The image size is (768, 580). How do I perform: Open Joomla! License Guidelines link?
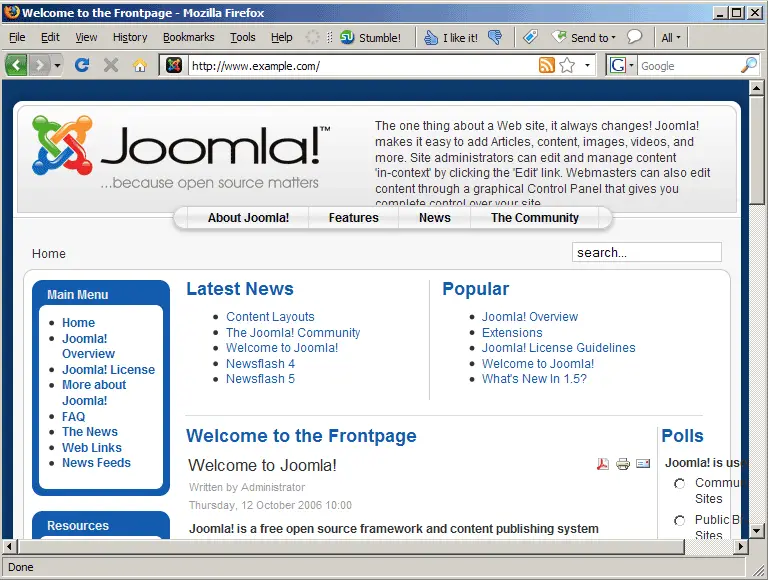pos(558,348)
